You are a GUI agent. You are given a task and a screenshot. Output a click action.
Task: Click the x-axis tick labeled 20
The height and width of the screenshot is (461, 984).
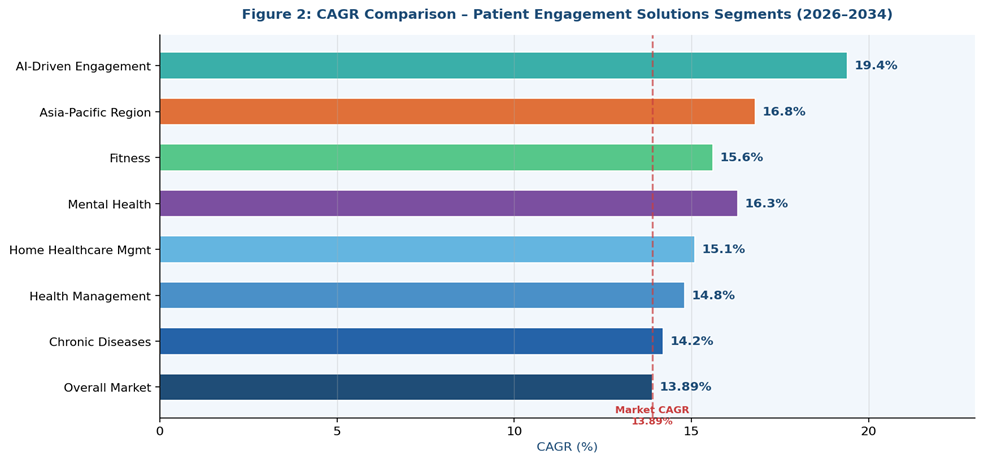tap(868, 431)
